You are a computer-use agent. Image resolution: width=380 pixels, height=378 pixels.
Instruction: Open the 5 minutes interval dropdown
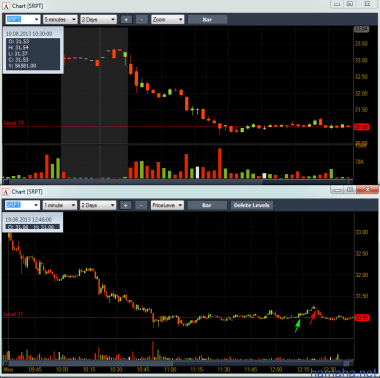point(60,20)
